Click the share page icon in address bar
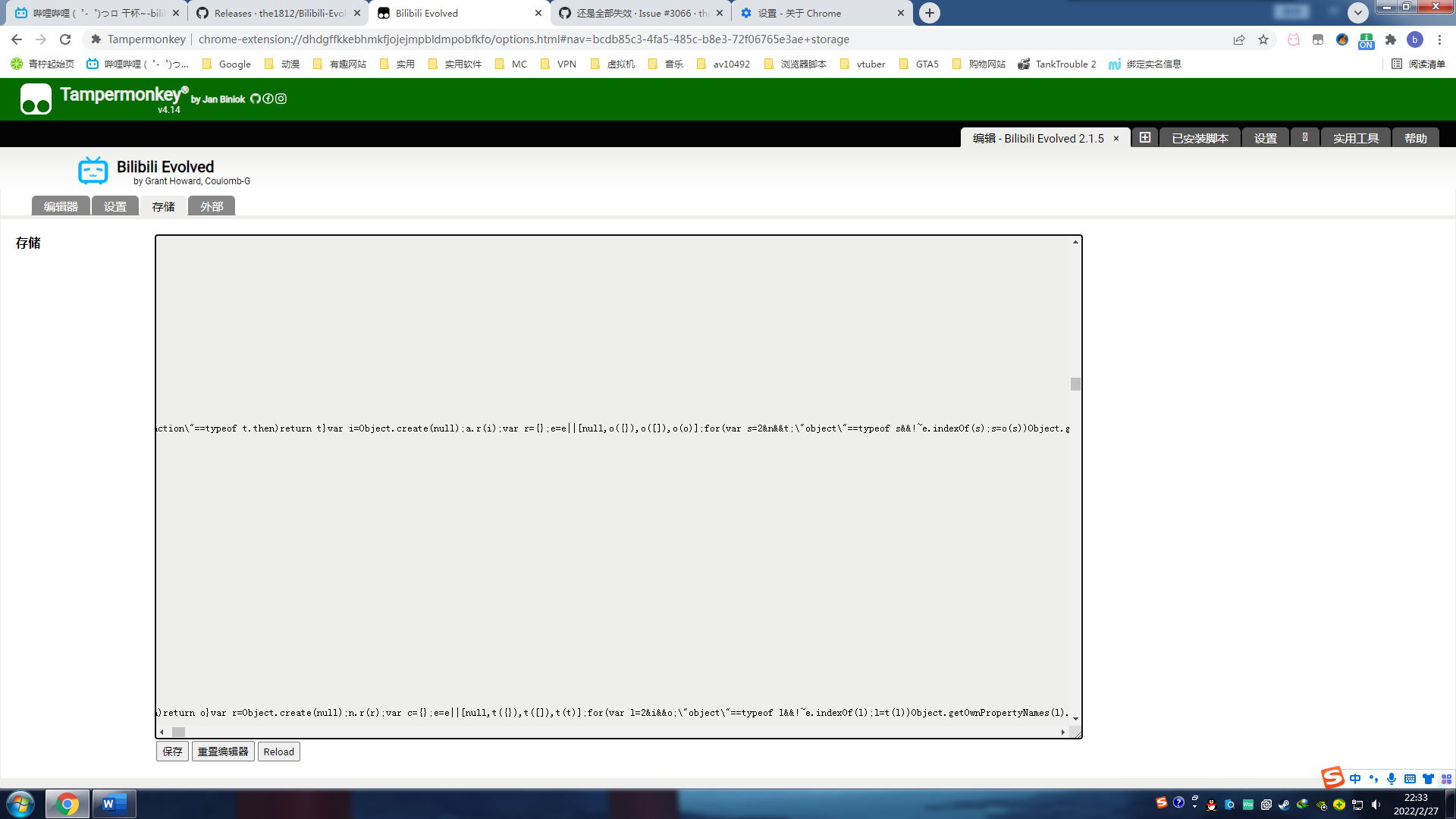 [1239, 39]
